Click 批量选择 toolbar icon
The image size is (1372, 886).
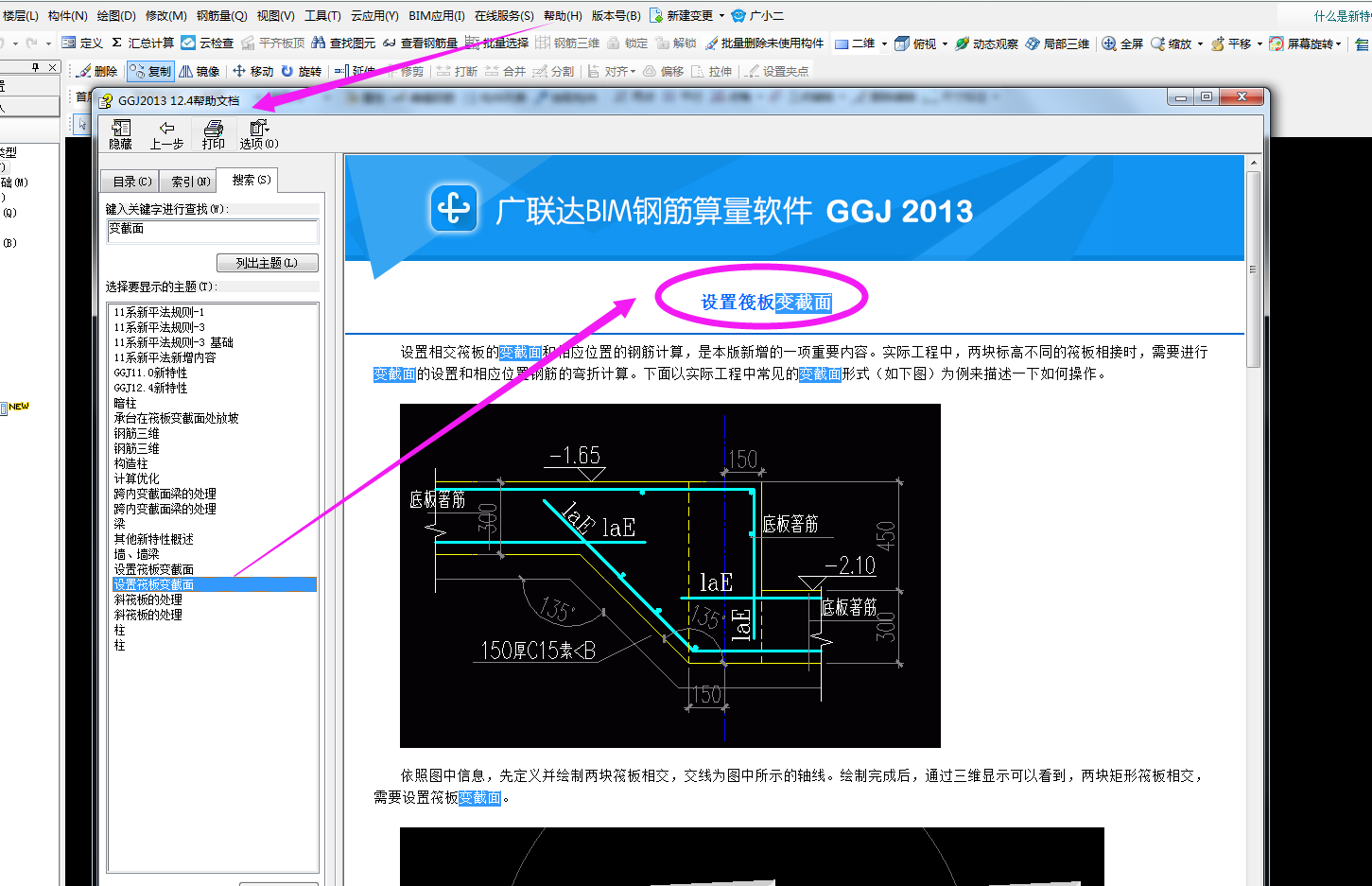click(496, 43)
